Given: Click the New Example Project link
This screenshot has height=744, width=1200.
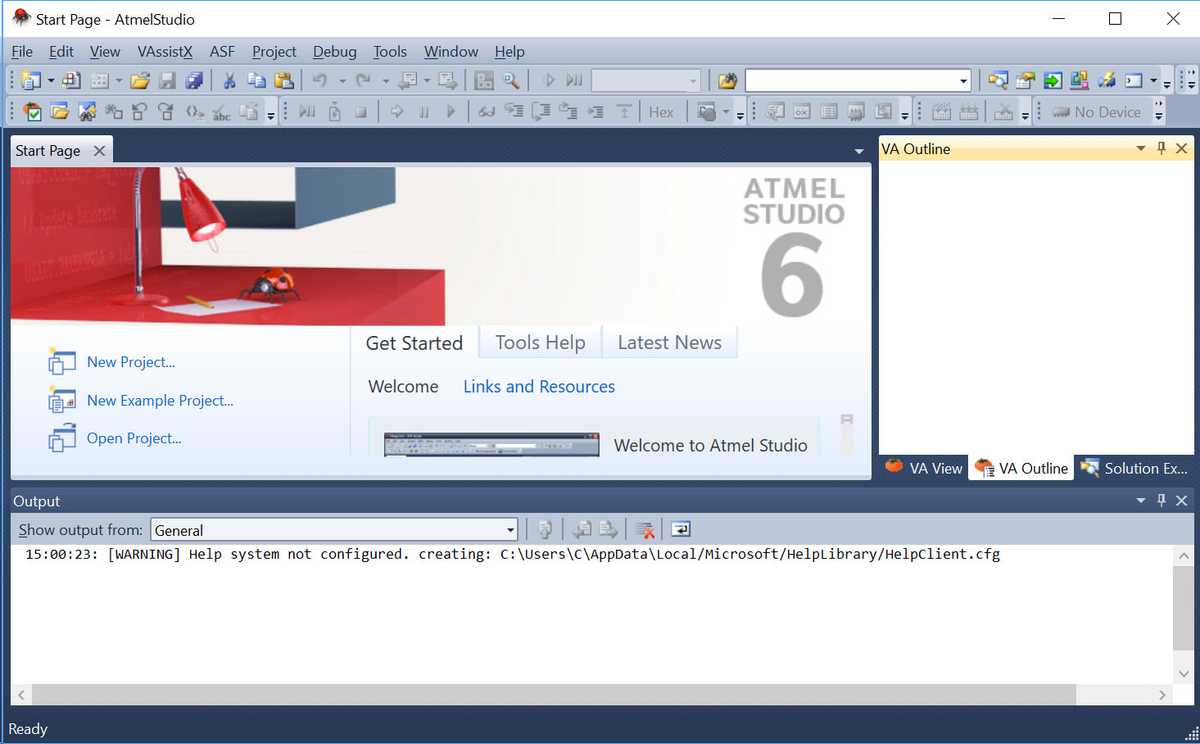Looking at the screenshot, I should (x=160, y=400).
